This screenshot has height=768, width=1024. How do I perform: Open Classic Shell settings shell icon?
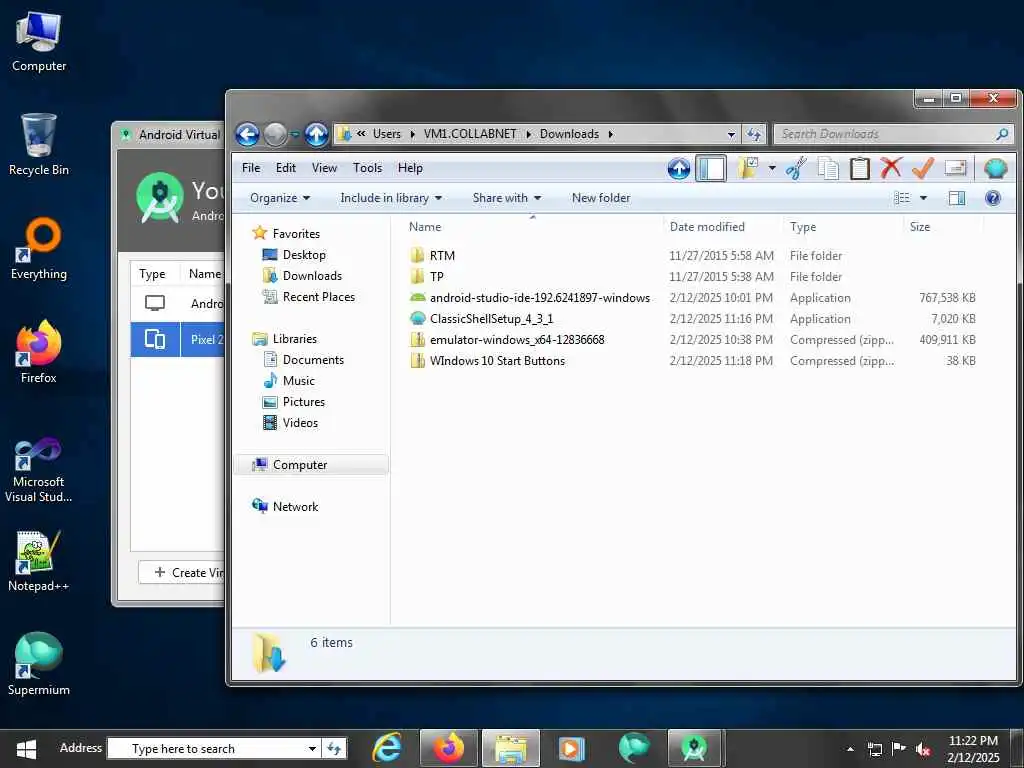995,168
